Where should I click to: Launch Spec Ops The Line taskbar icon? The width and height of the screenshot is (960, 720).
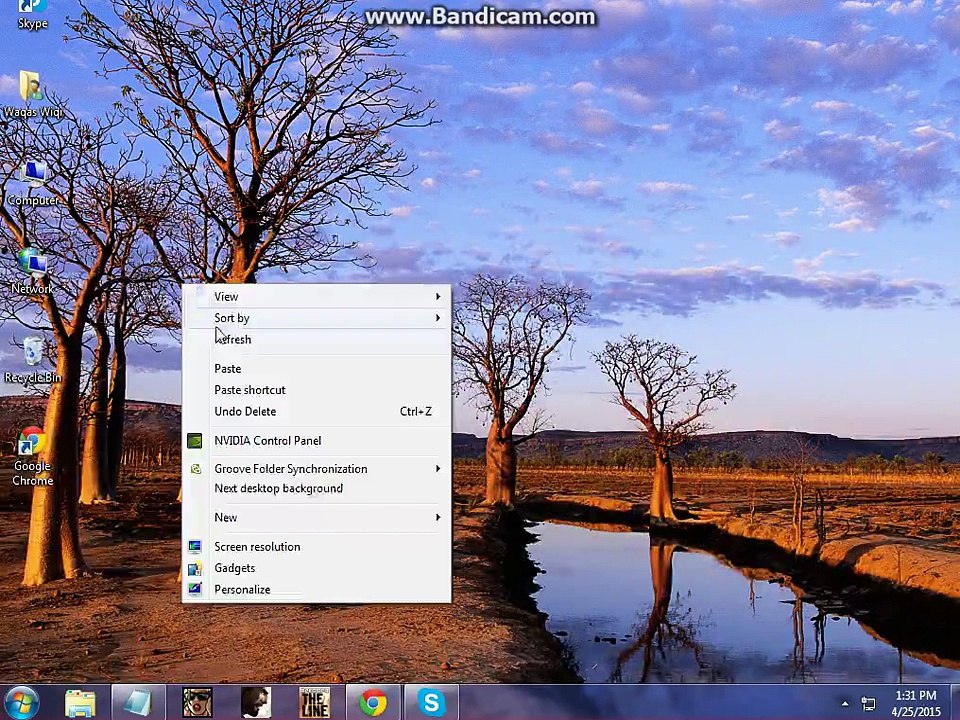(x=315, y=703)
